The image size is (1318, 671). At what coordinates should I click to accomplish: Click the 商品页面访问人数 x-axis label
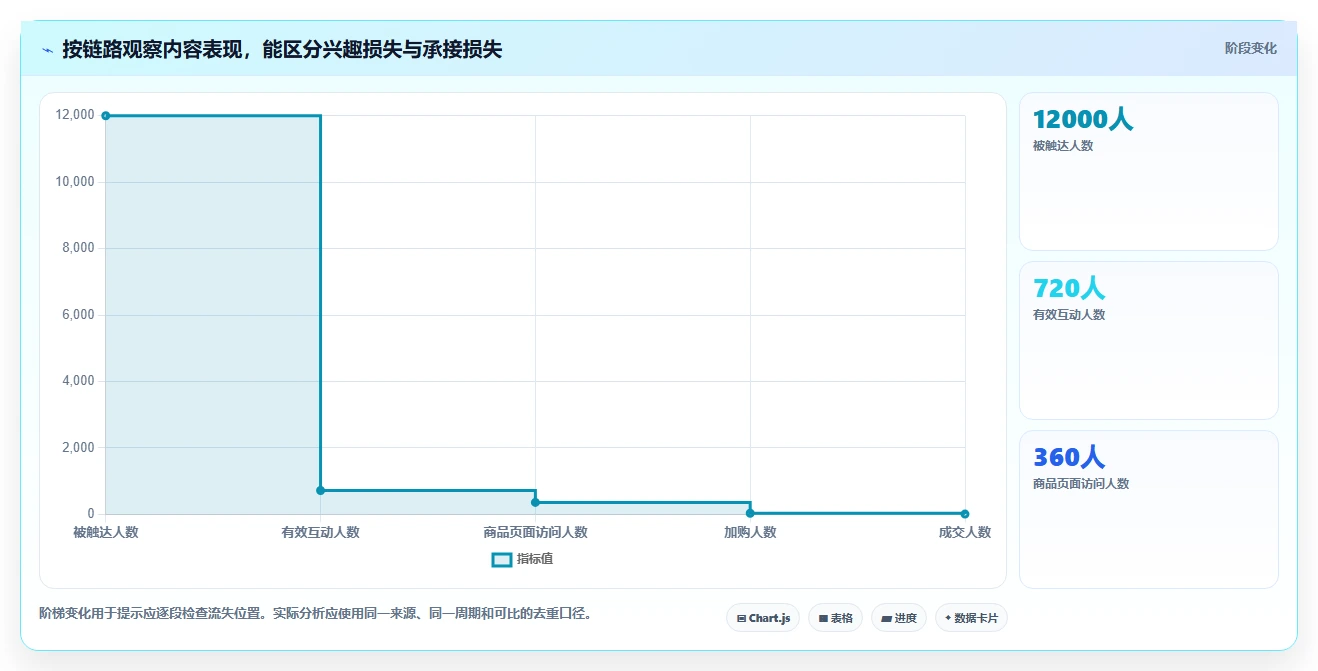536,532
